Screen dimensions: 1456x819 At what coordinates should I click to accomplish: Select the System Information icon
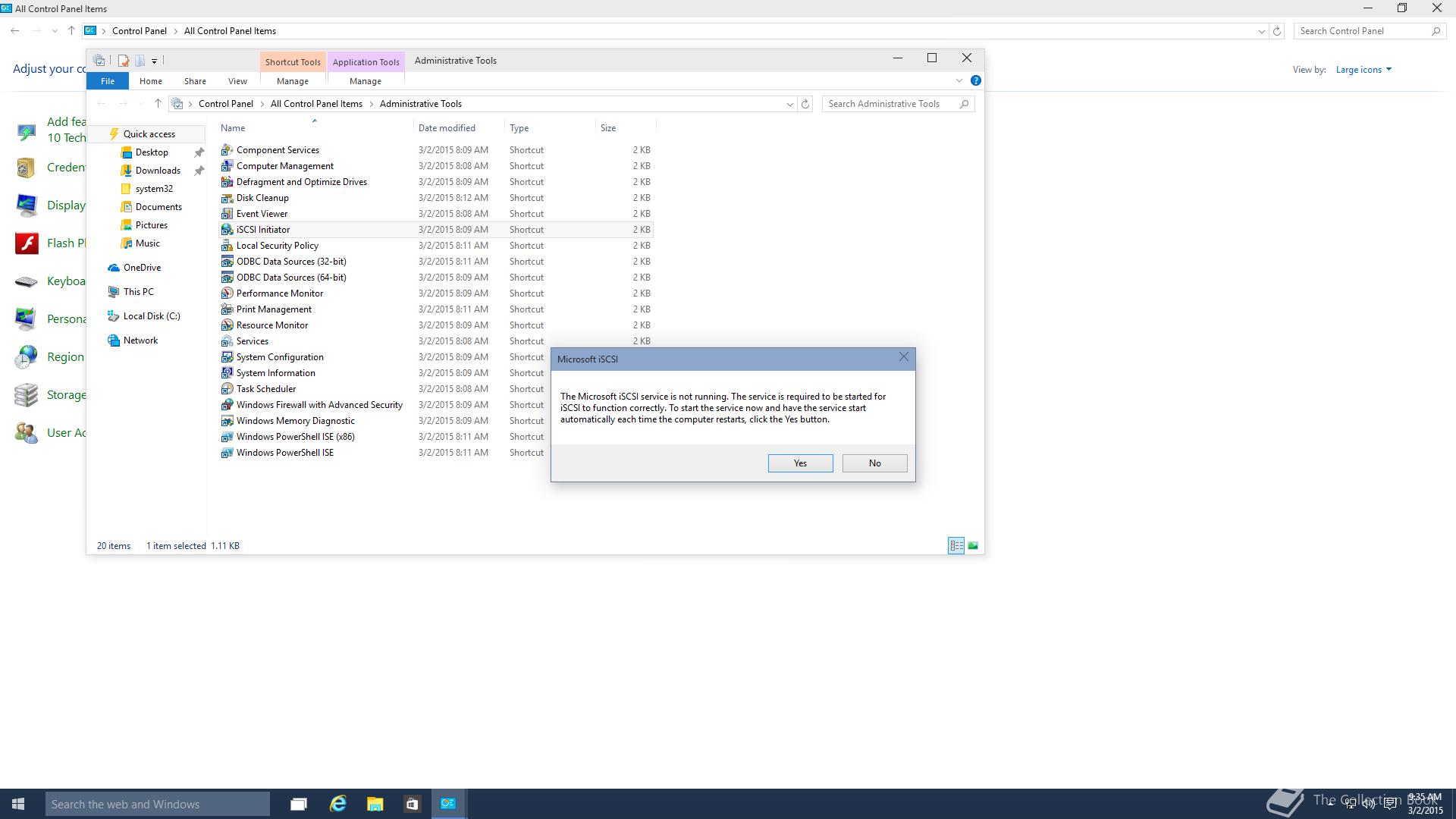click(x=227, y=373)
